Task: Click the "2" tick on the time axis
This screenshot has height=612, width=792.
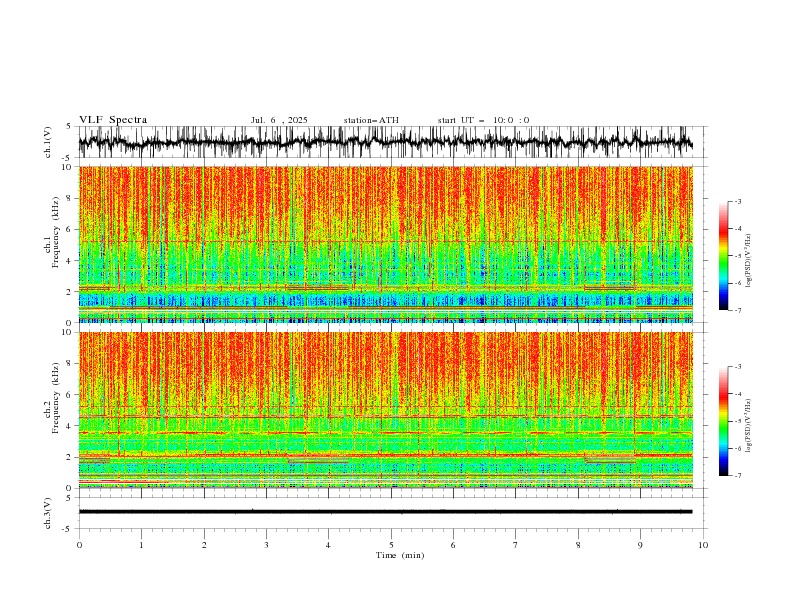Action: [204, 545]
